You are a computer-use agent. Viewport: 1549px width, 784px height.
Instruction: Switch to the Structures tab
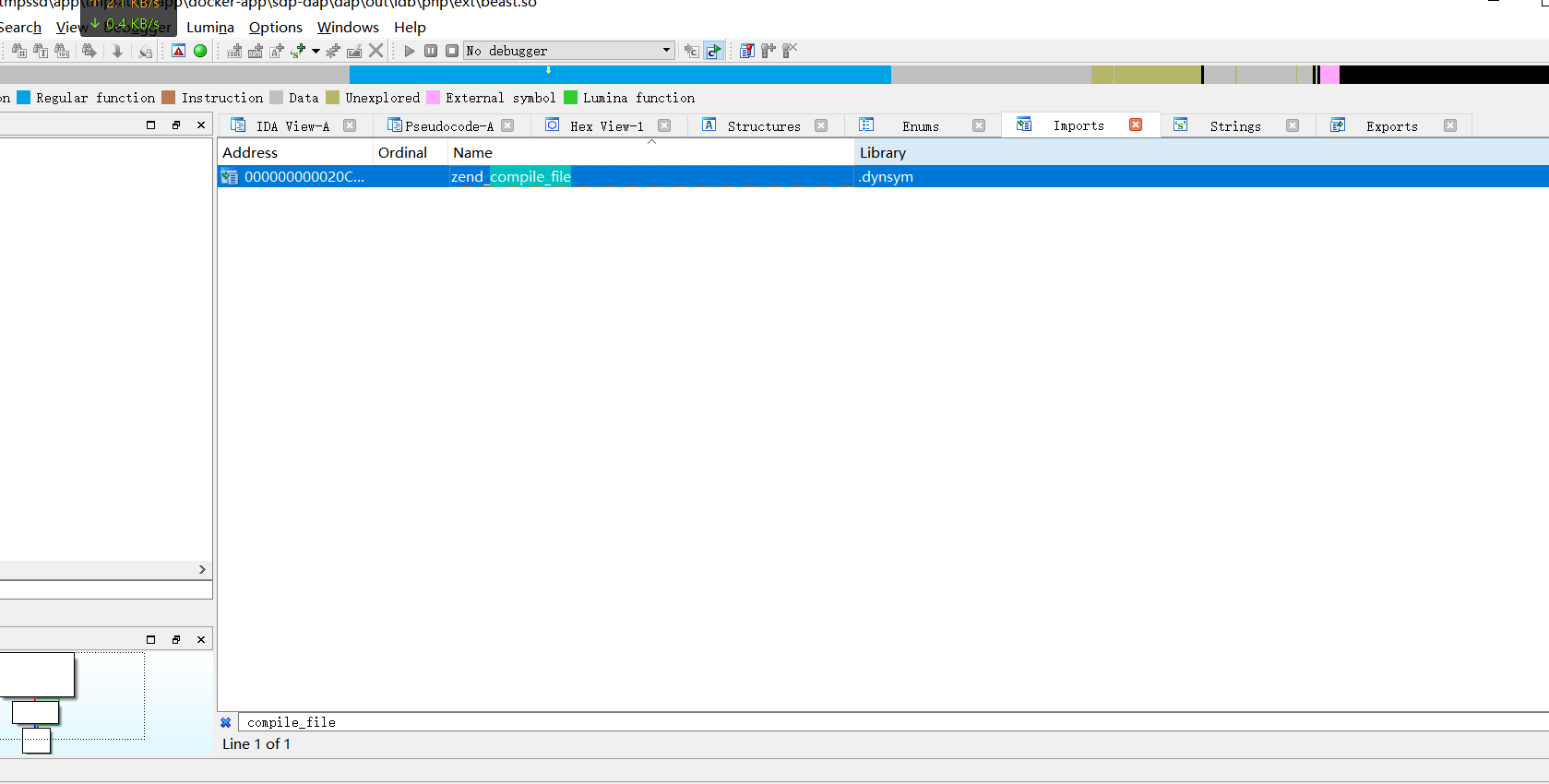pos(764,126)
